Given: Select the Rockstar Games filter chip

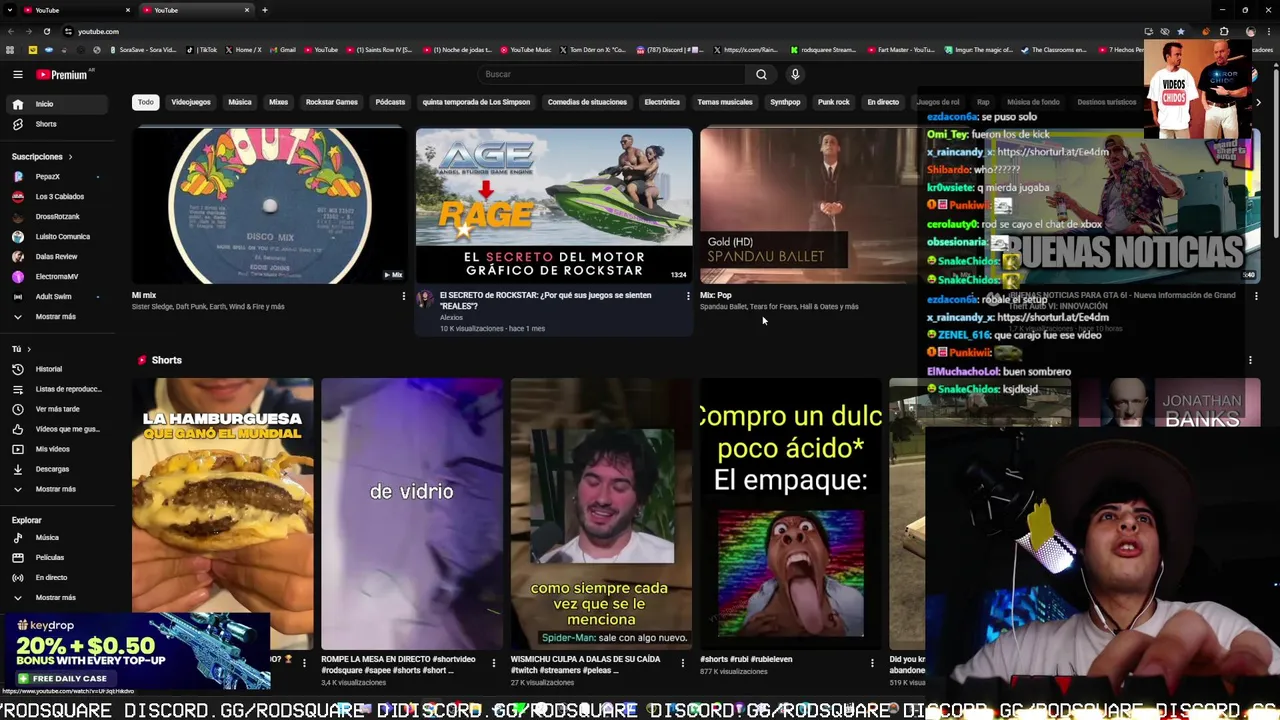Looking at the screenshot, I should tap(331, 102).
